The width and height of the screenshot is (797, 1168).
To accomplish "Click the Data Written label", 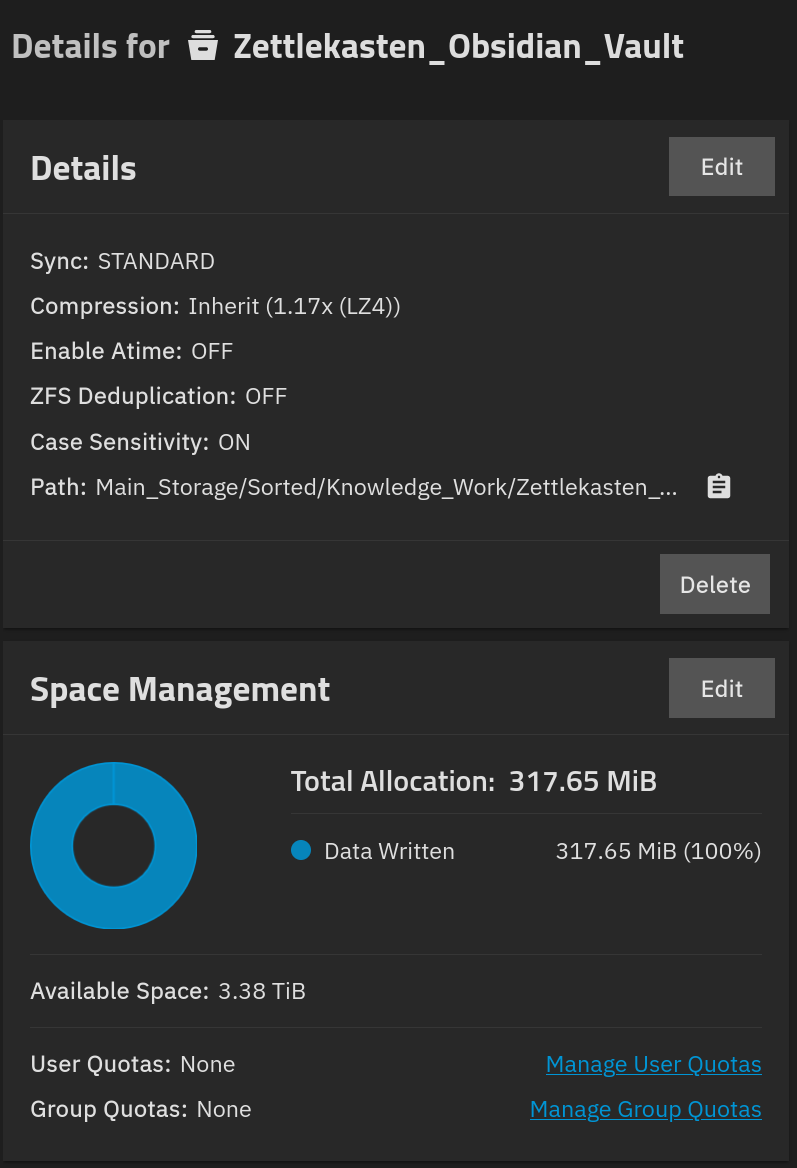I will 389,851.
